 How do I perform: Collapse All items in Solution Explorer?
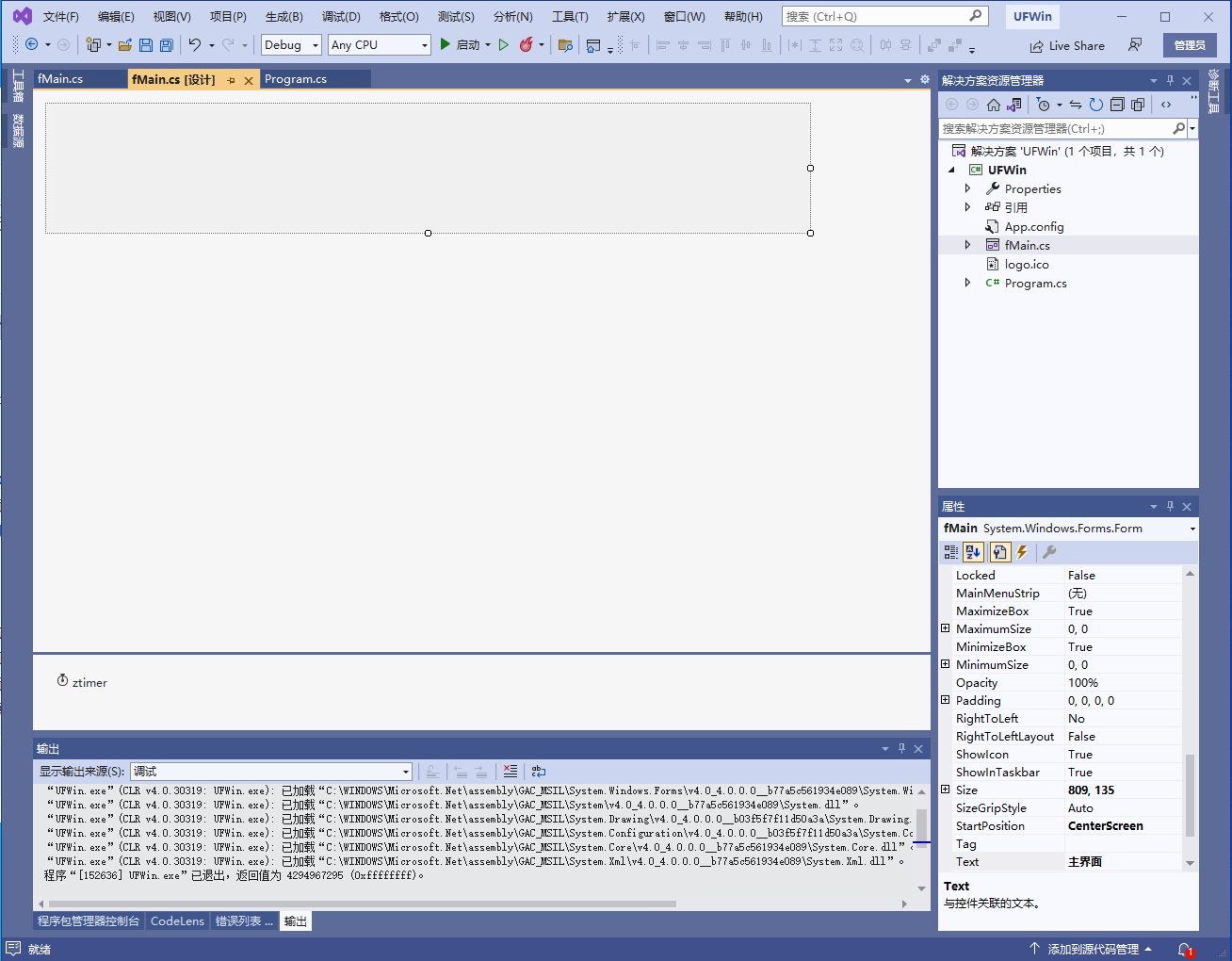1117,105
